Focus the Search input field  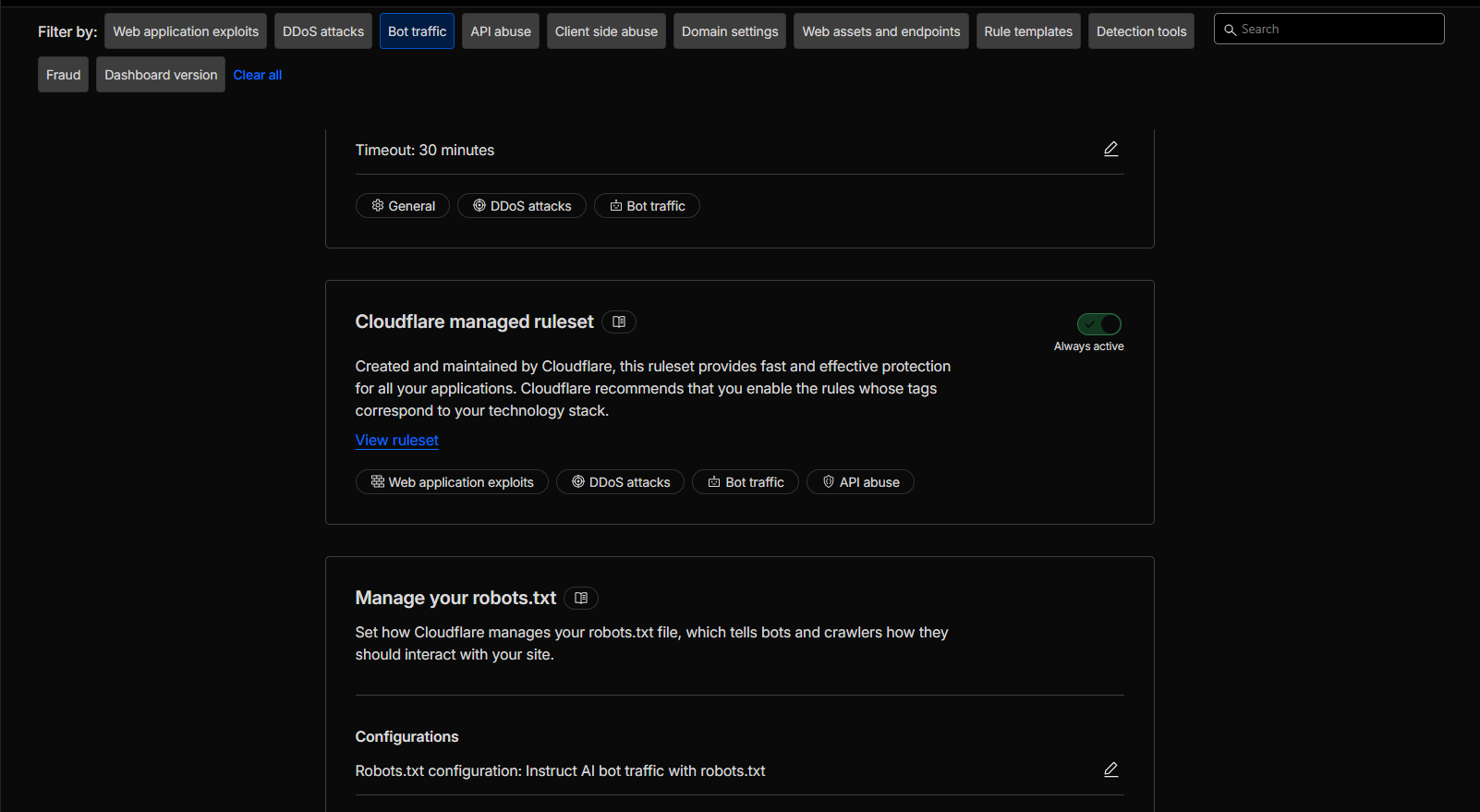[1329, 30]
